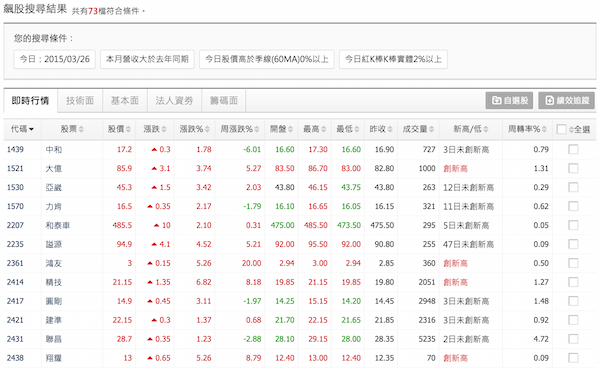
Task: Sort table by 周漲跌% column
Action: pos(240,129)
